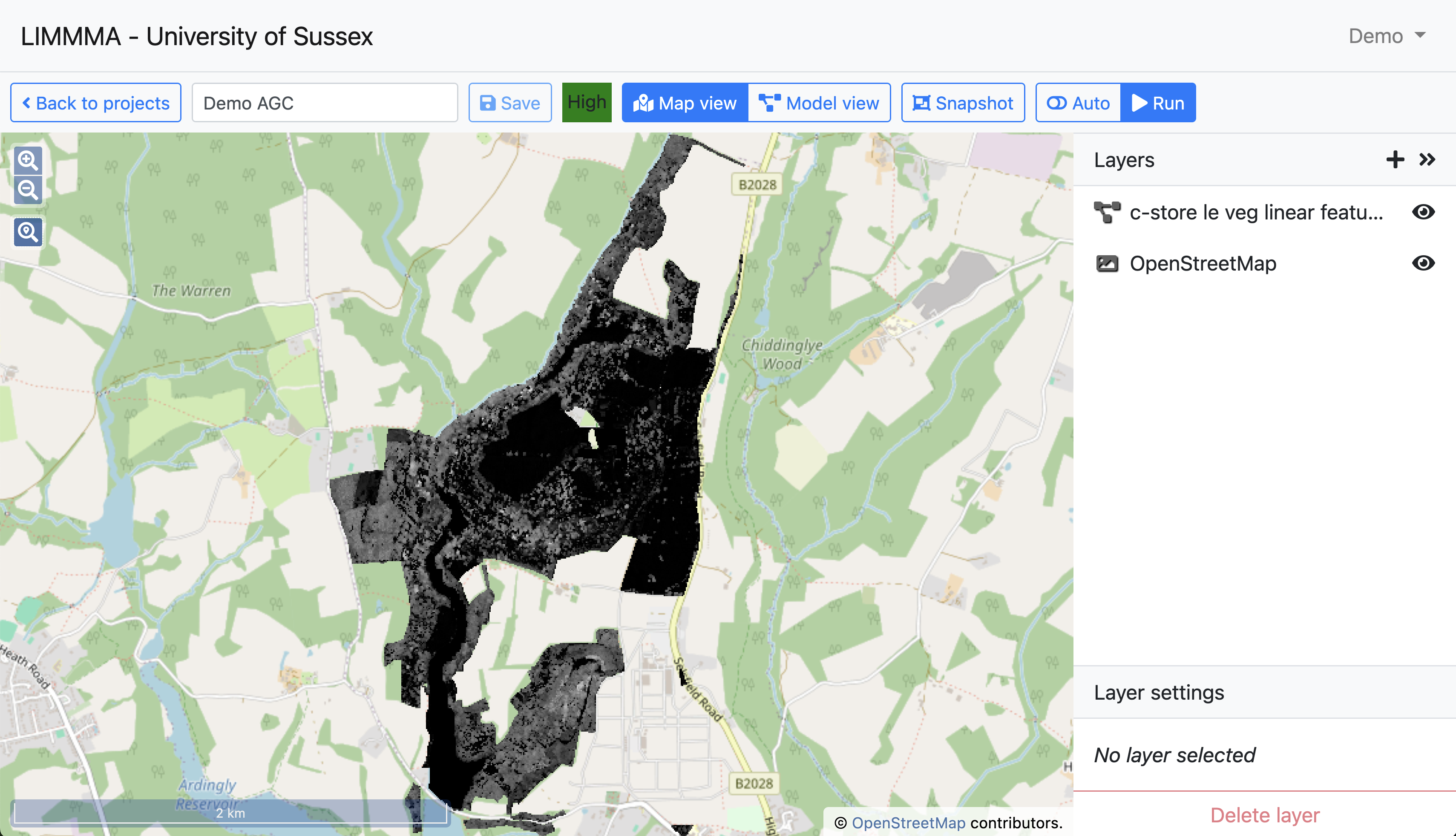Open OpenStreetMap contributors link
The image size is (1456, 836).
[x=908, y=823]
